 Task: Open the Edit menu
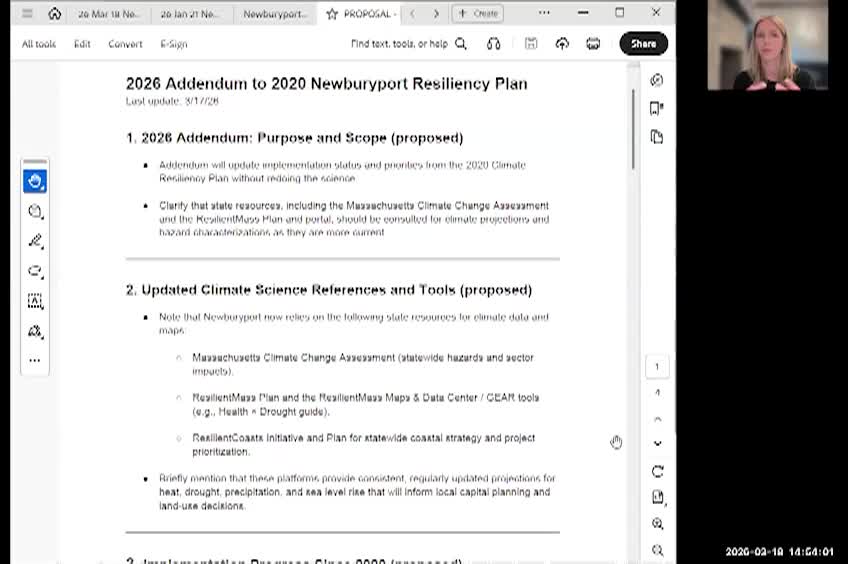pos(82,44)
